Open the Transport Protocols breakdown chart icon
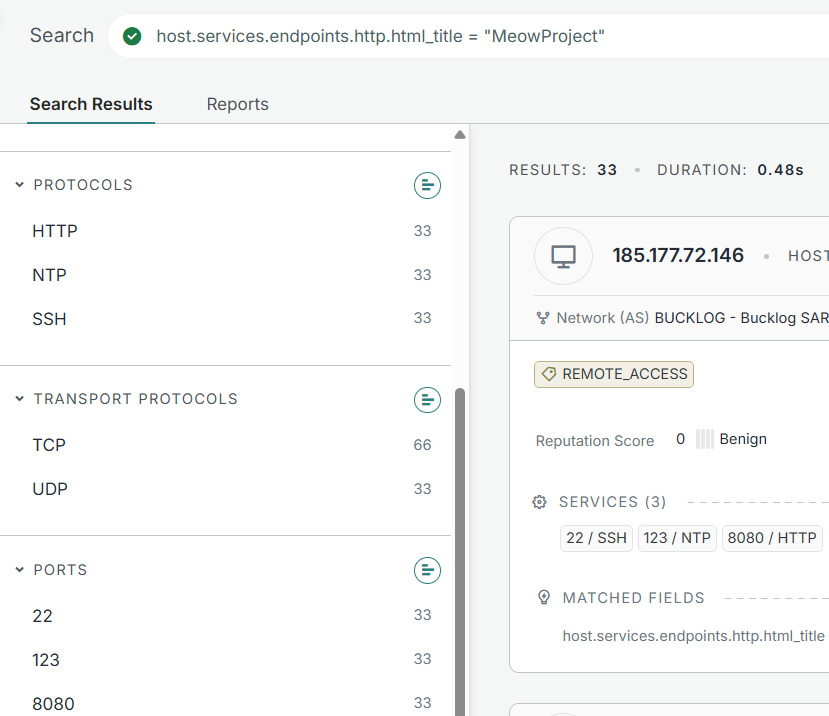Viewport: 829px width, 716px height. coord(427,400)
